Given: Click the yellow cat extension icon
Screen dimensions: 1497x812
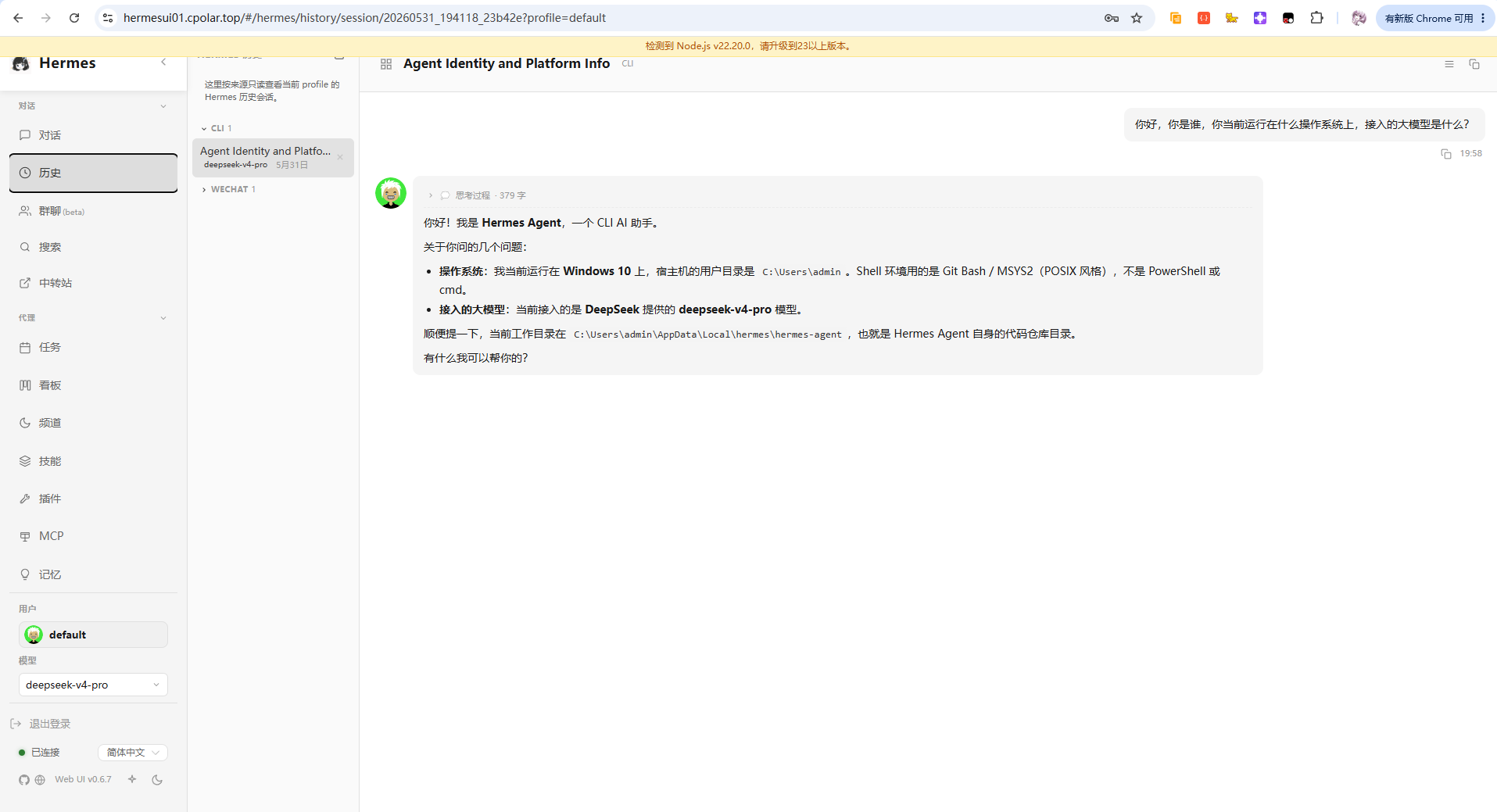Looking at the screenshot, I should [x=1232, y=18].
